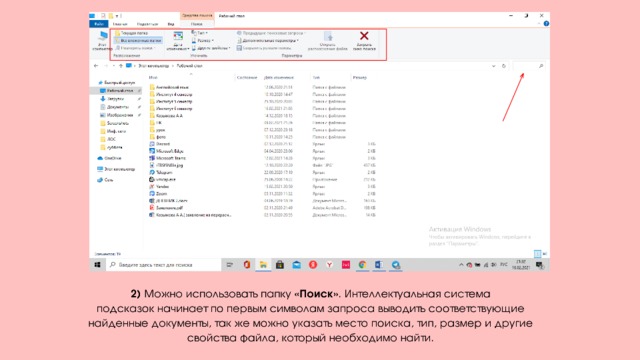640x360 pixels.
Task: Open Загрузки in the navigation pane
Action: tap(115, 99)
